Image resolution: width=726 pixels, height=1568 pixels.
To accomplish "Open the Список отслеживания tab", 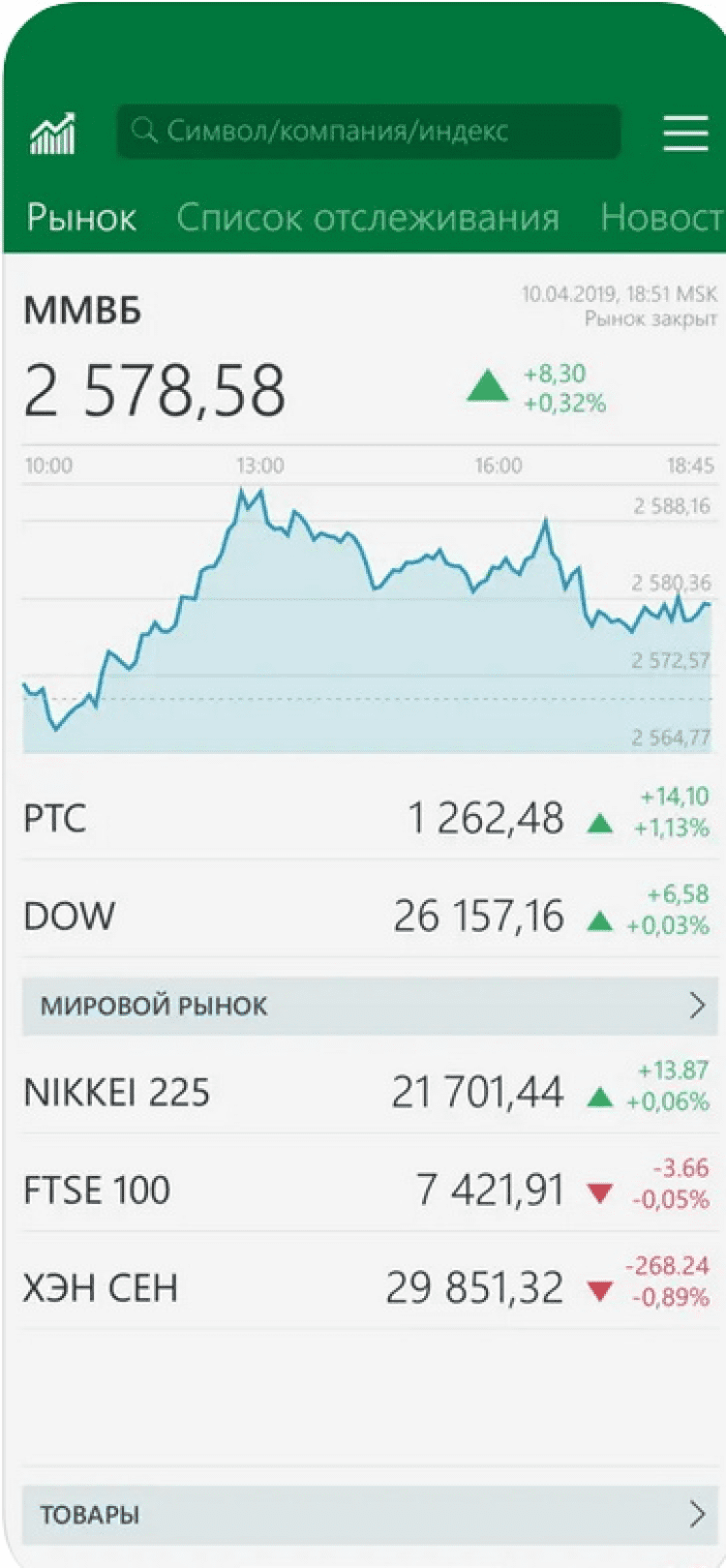I will click(x=368, y=219).
